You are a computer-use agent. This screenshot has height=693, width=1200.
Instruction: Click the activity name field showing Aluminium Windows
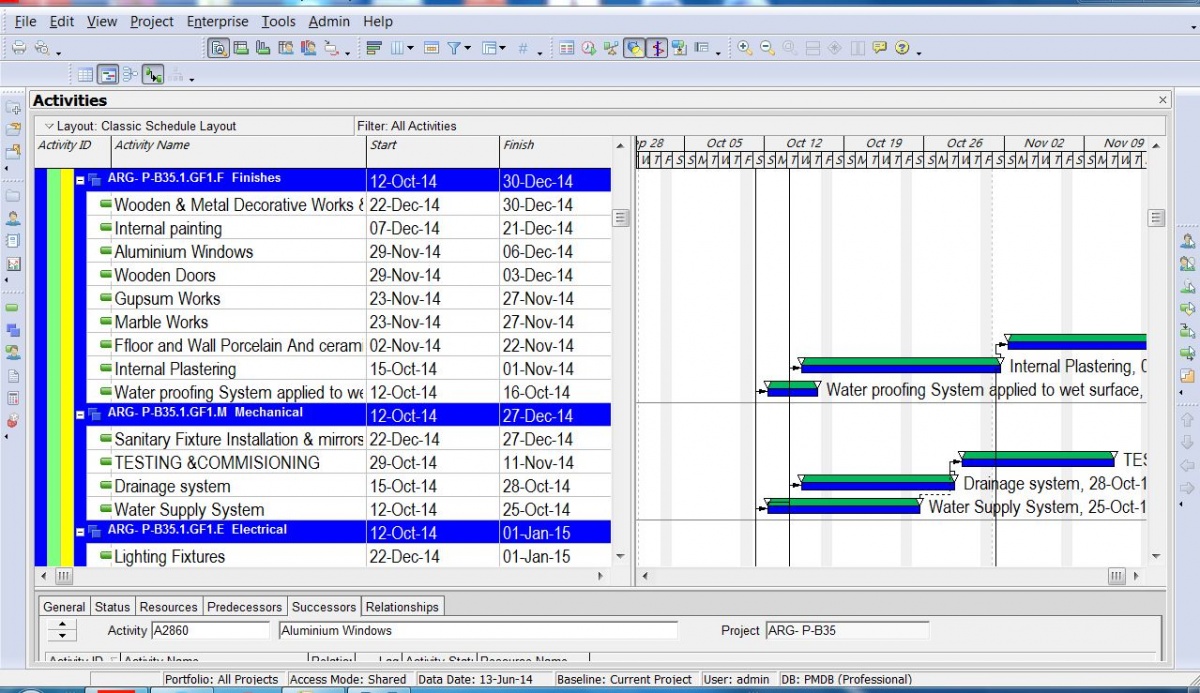(478, 631)
